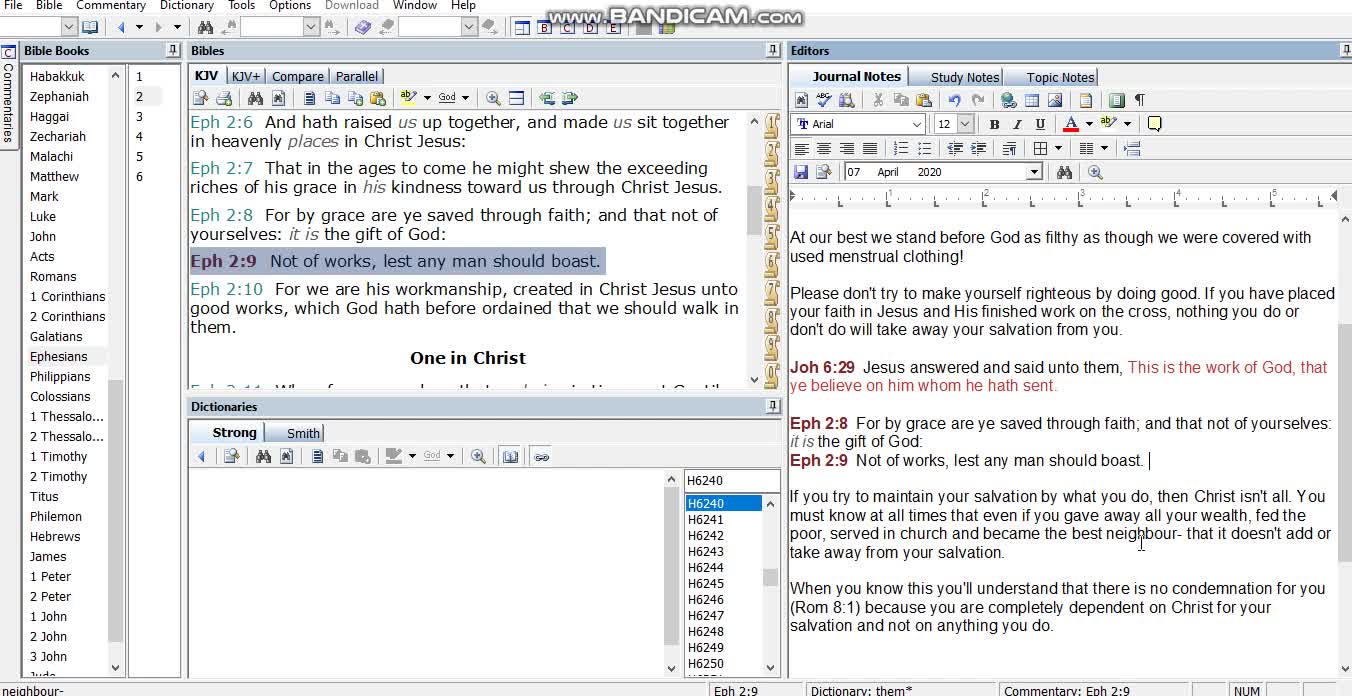Click the zoom magnifier in editor toolbar
The width and height of the screenshot is (1352, 696).
coord(1095,172)
